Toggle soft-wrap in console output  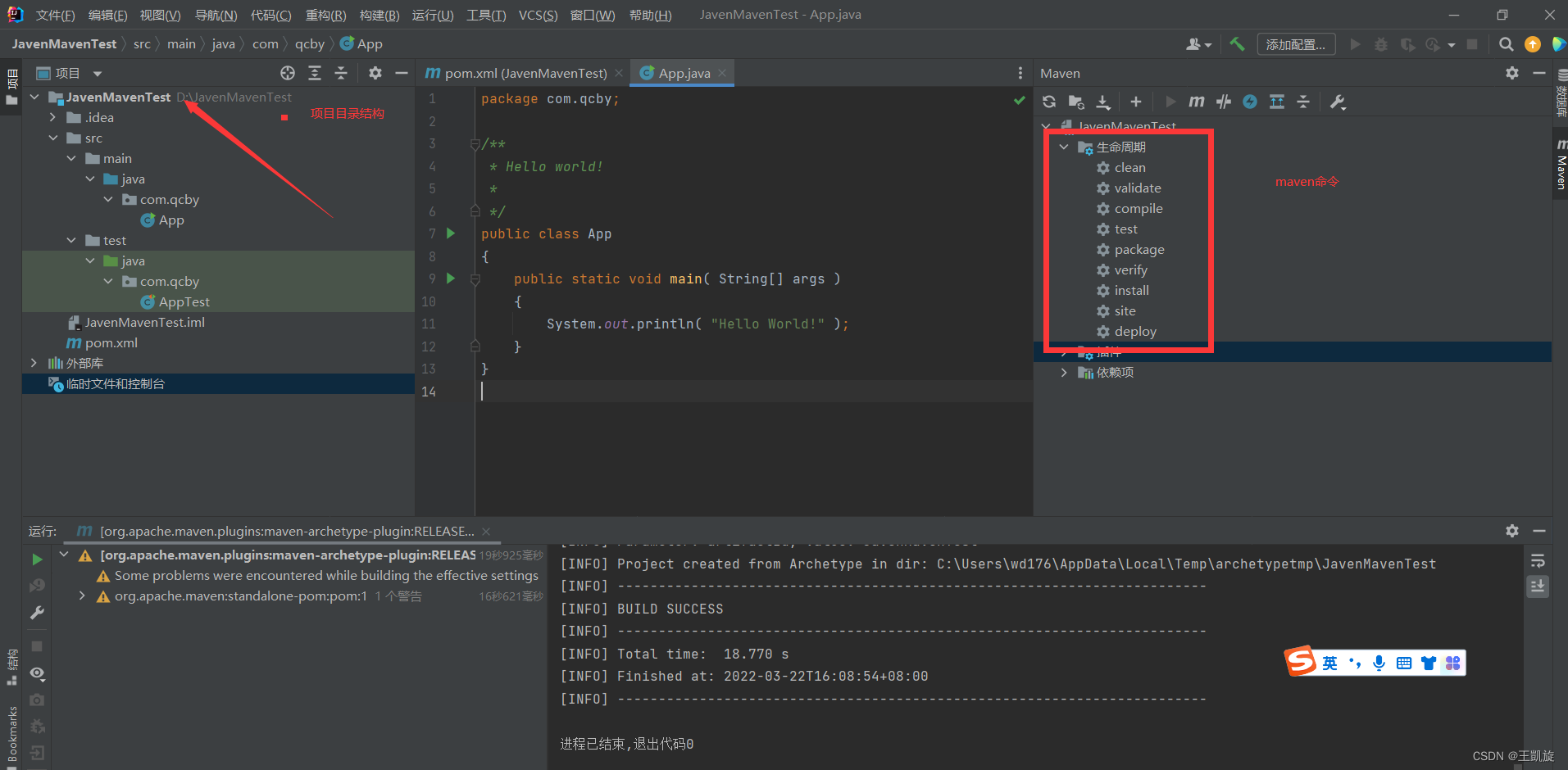tap(1538, 561)
